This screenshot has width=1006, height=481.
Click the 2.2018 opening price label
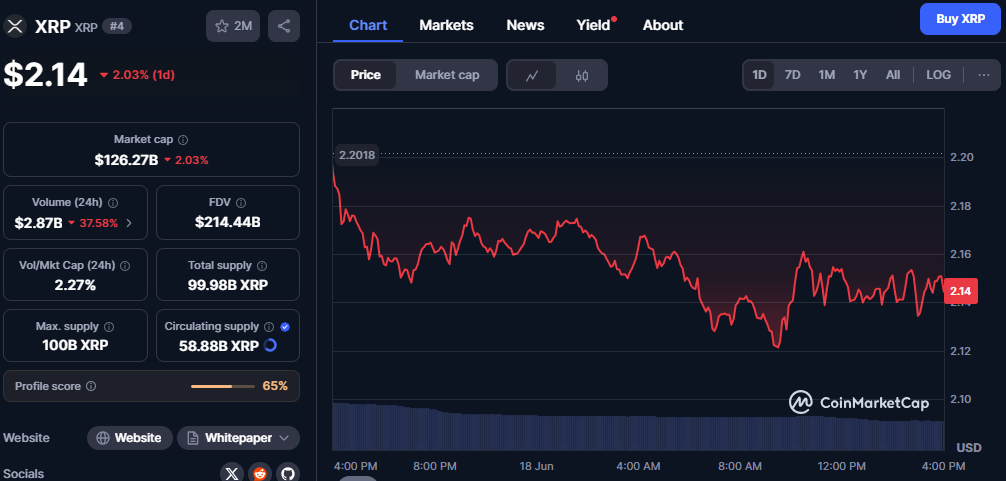pyautogui.click(x=357, y=155)
